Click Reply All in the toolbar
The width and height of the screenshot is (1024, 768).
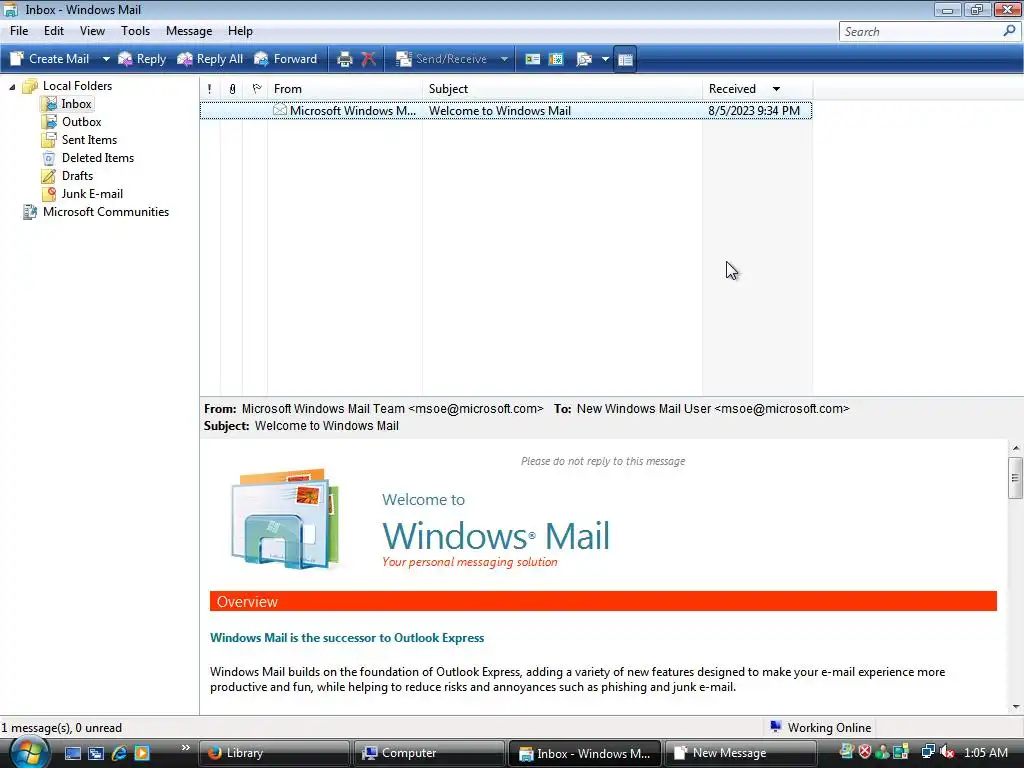point(210,59)
